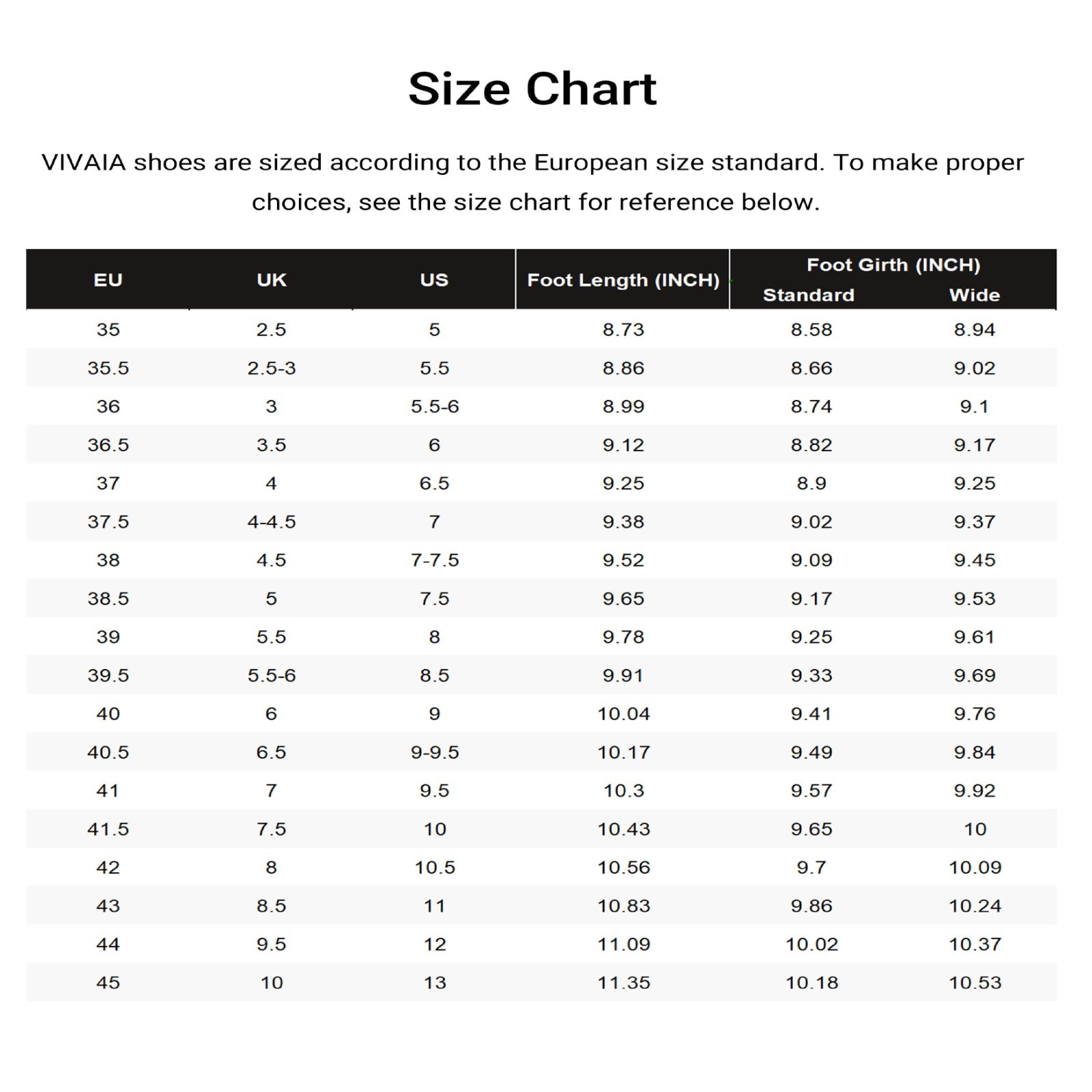Select EU size 35 cell

click(108, 330)
